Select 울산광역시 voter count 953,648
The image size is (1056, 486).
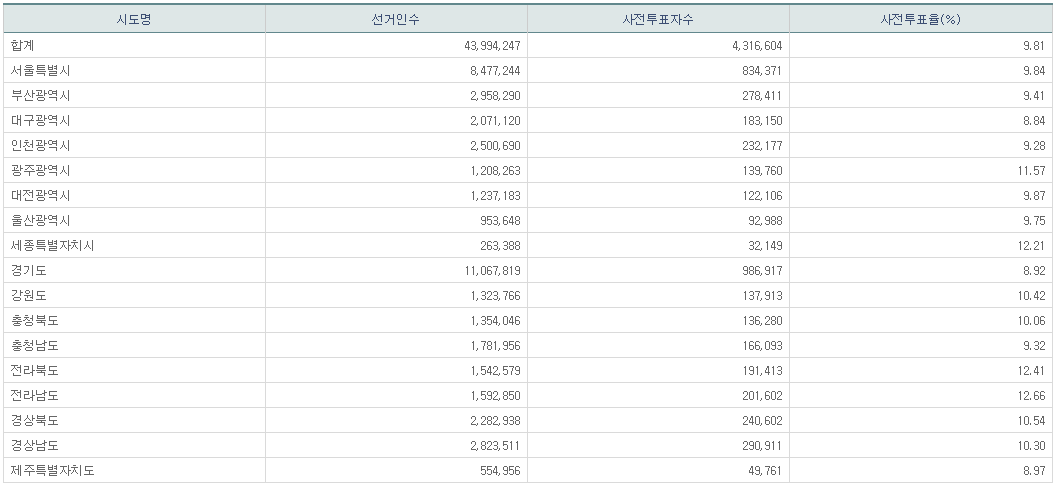coord(495,220)
